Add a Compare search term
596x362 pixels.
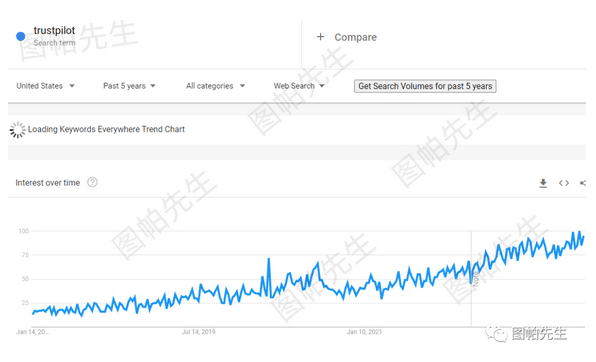(355, 37)
